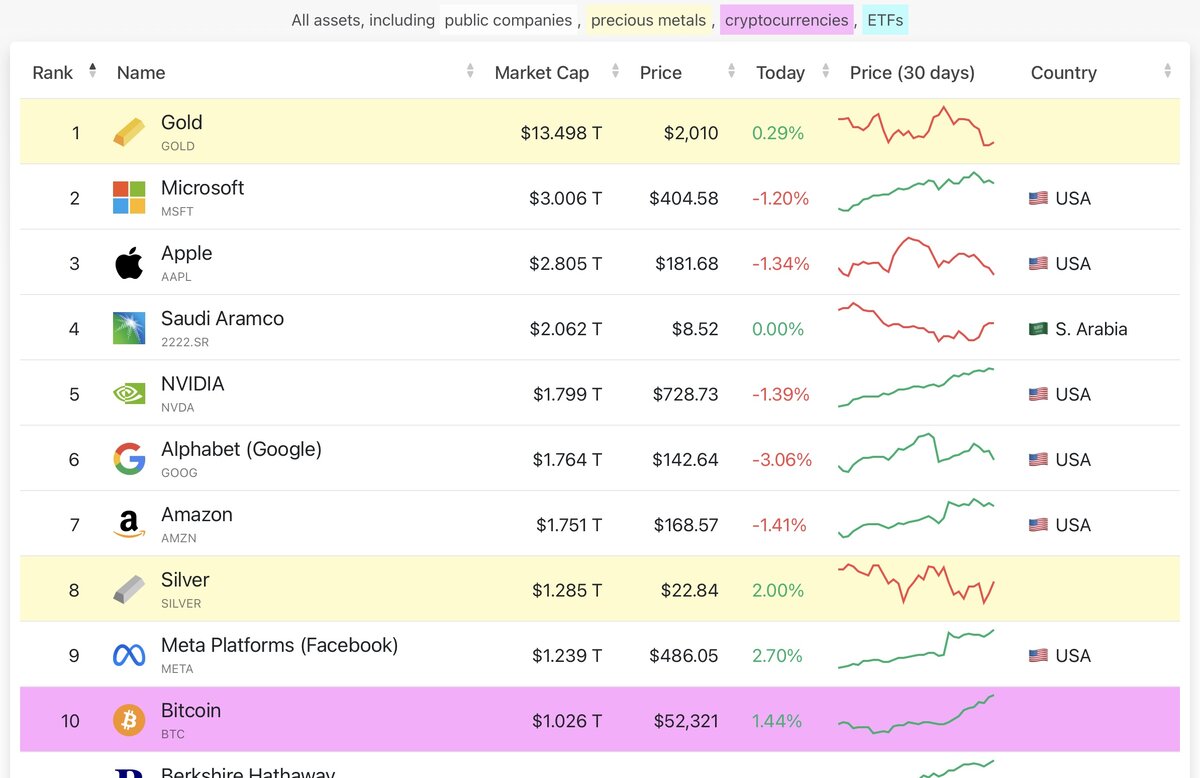Click the Amazon logo icon
The width and height of the screenshot is (1200, 778).
click(x=129, y=525)
